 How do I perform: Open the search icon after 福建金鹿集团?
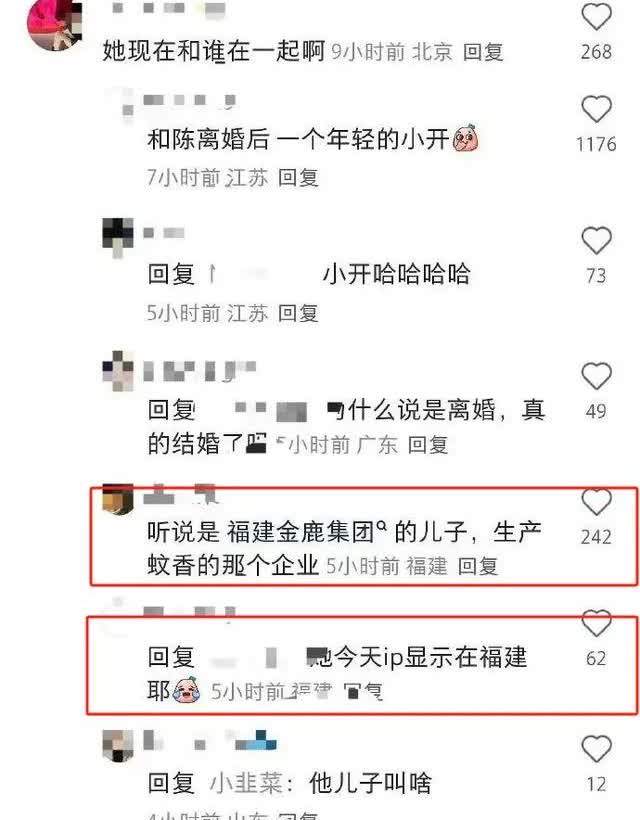point(382,525)
